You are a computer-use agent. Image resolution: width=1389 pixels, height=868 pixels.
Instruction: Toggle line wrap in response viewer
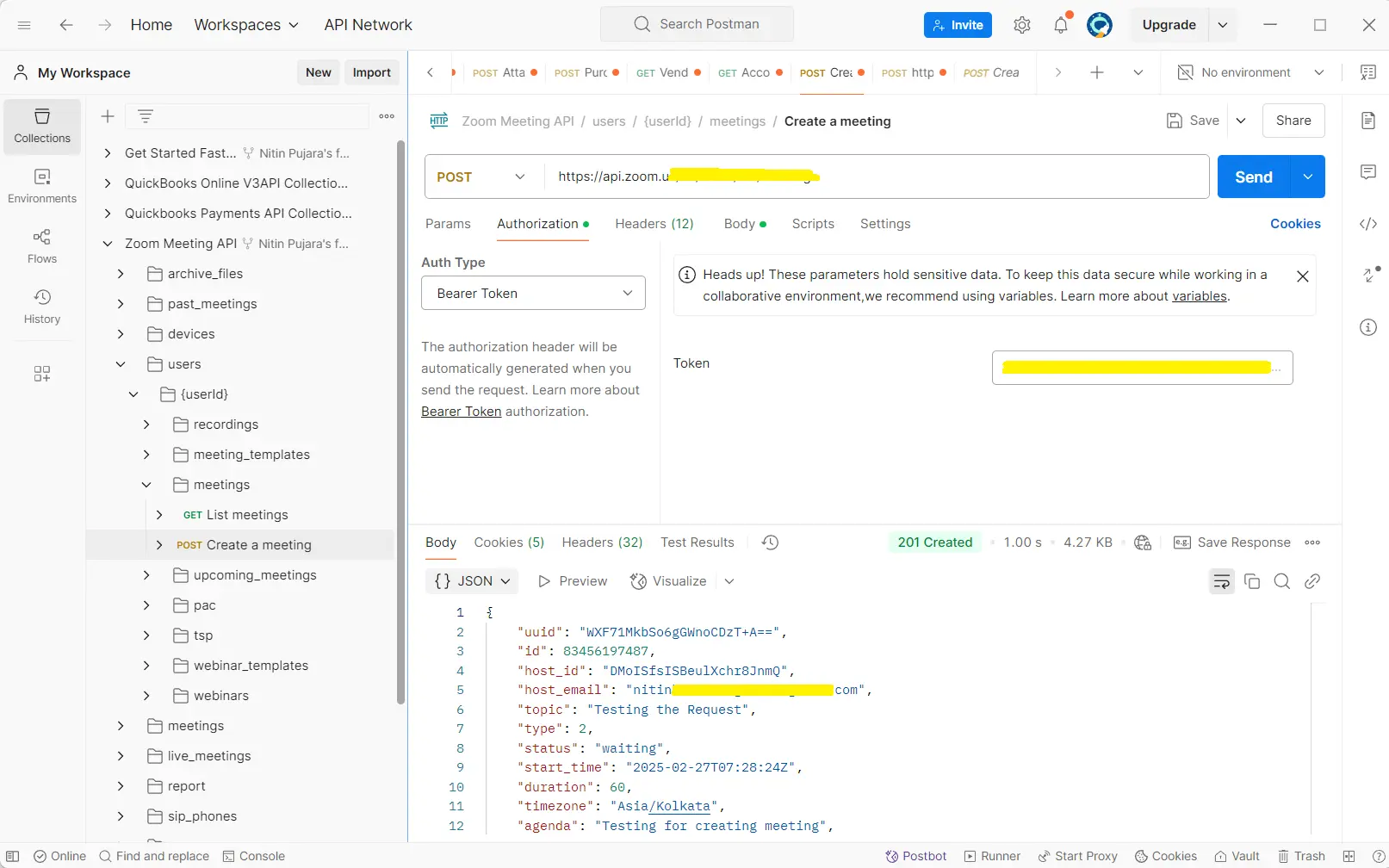[x=1222, y=582]
